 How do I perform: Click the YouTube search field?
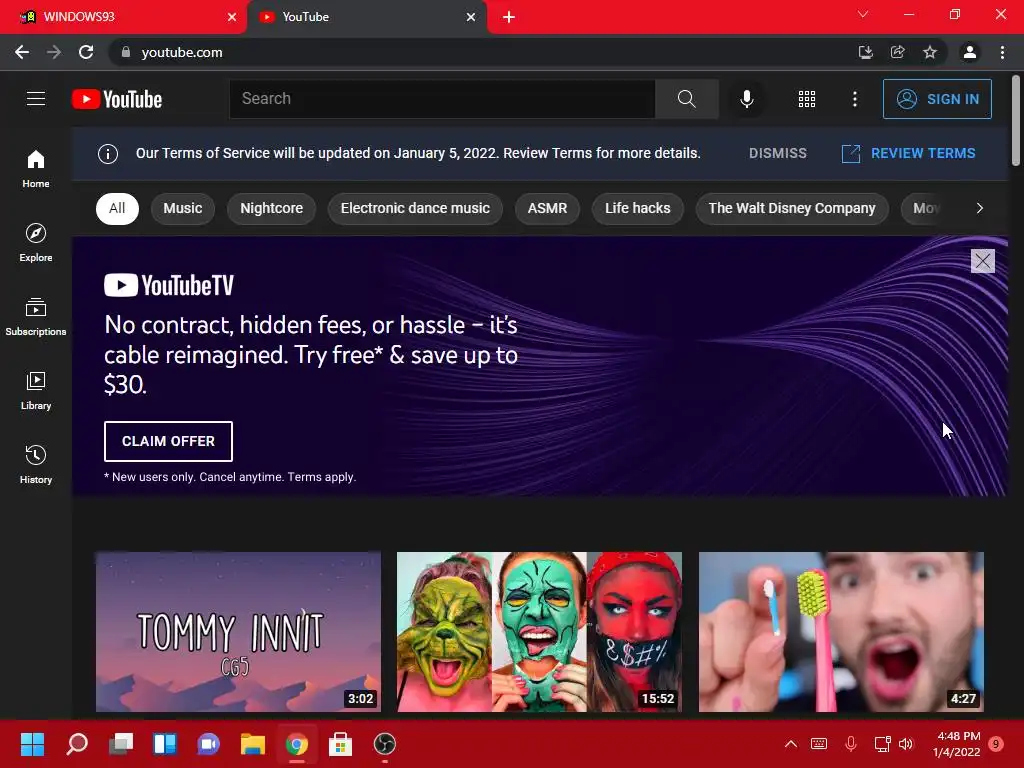(x=442, y=99)
